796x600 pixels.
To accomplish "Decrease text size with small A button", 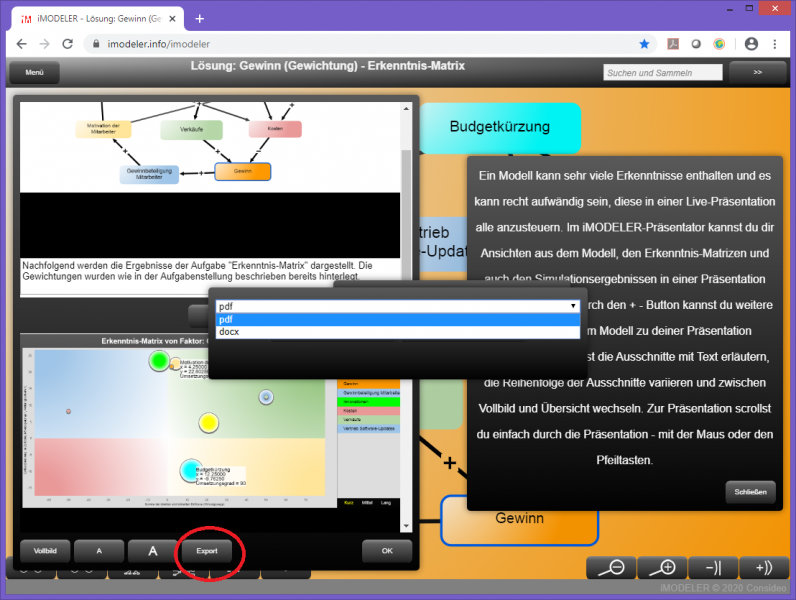I will point(99,551).
